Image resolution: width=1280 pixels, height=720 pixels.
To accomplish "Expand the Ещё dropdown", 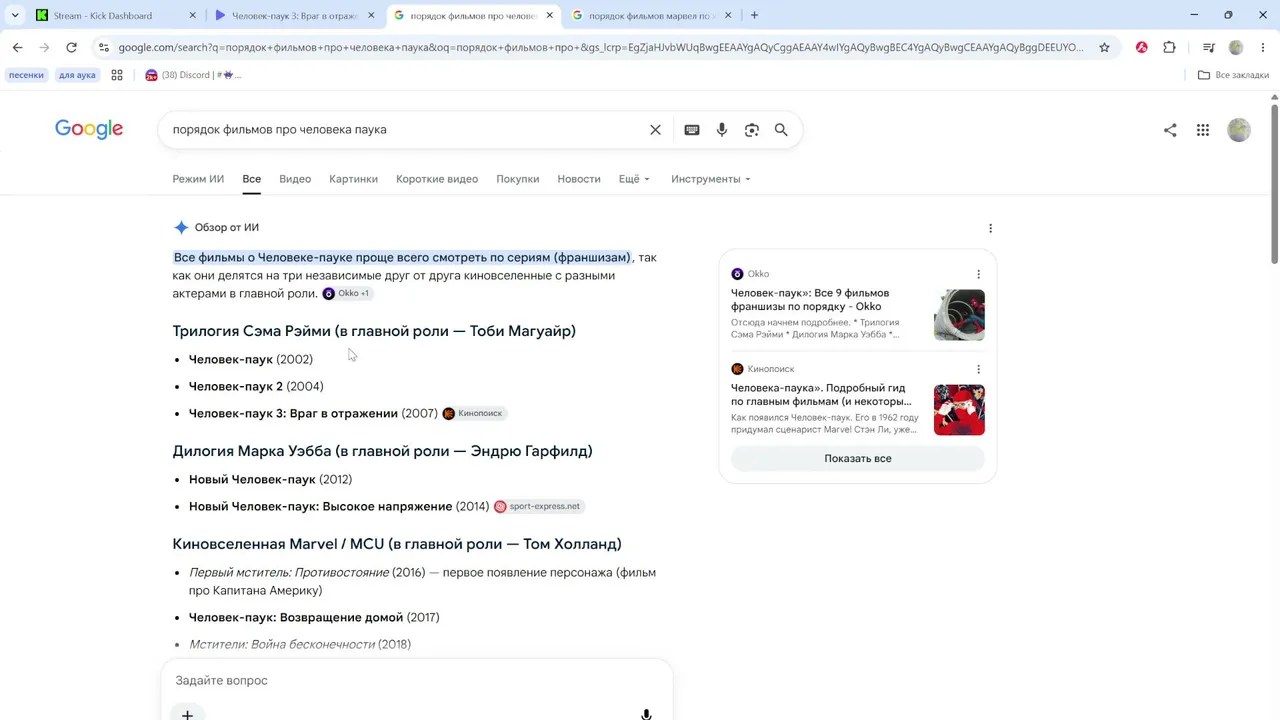I will point(634,179).
